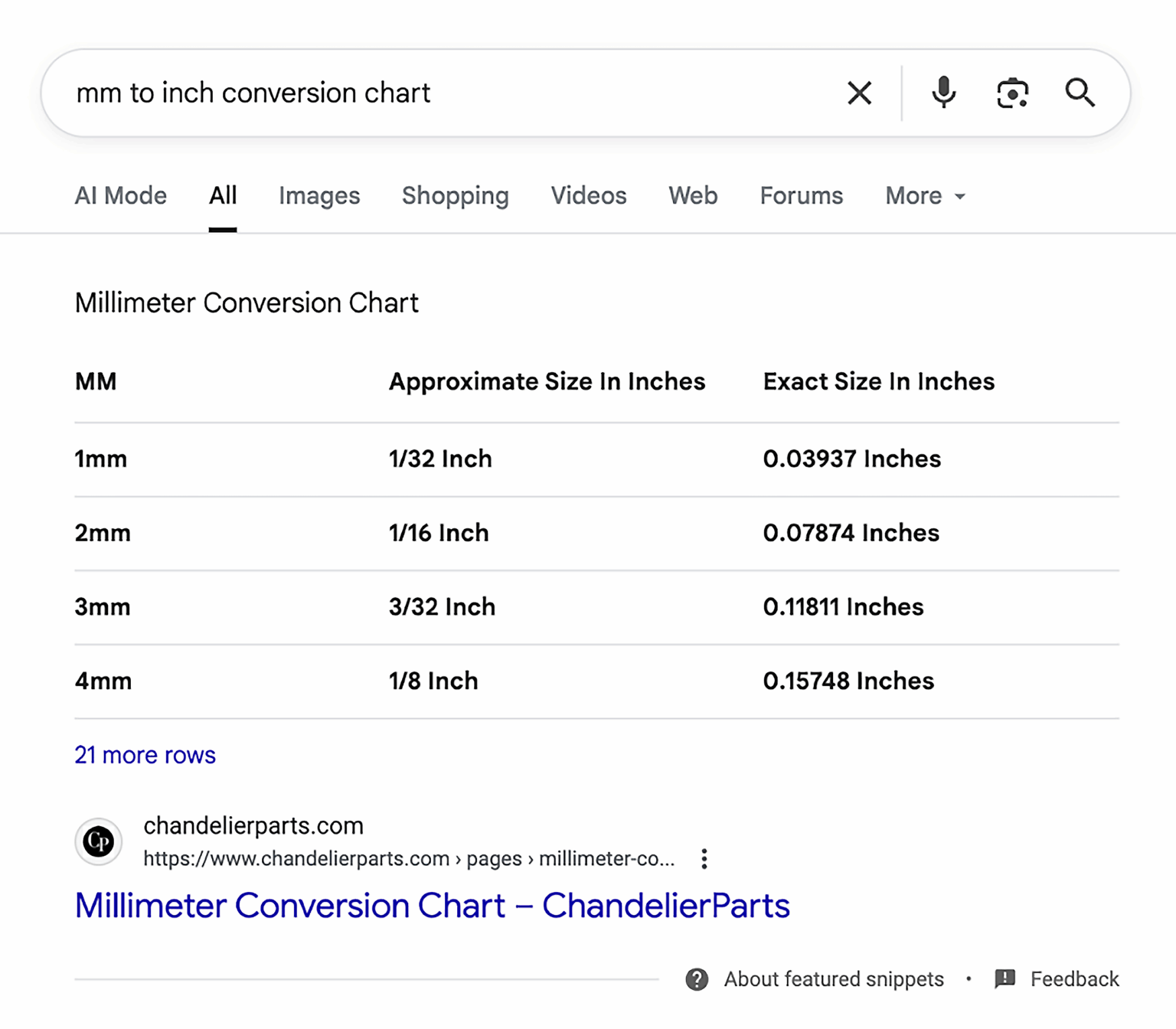Click the Feedback flag icon
Screen dimensions: 1176x1029
1004,978
